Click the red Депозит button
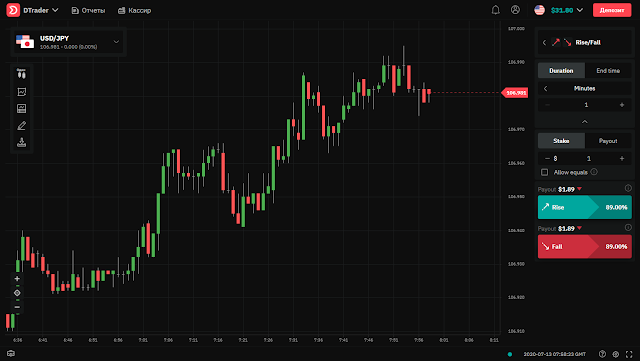The image size is (640, 361). tap(612, 10)
